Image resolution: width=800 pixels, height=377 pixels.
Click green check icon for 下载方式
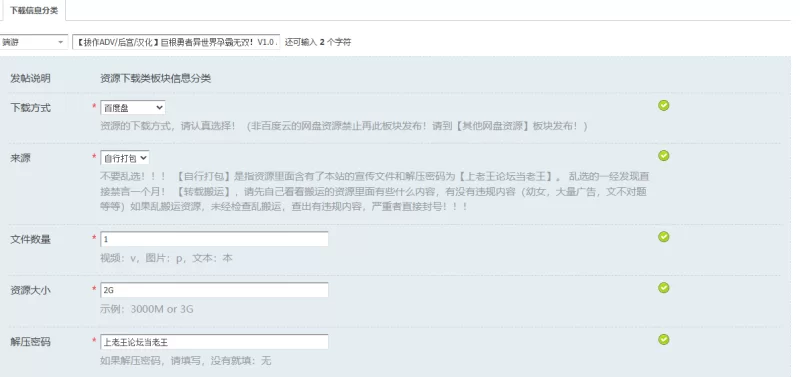[x=663, y=106]
